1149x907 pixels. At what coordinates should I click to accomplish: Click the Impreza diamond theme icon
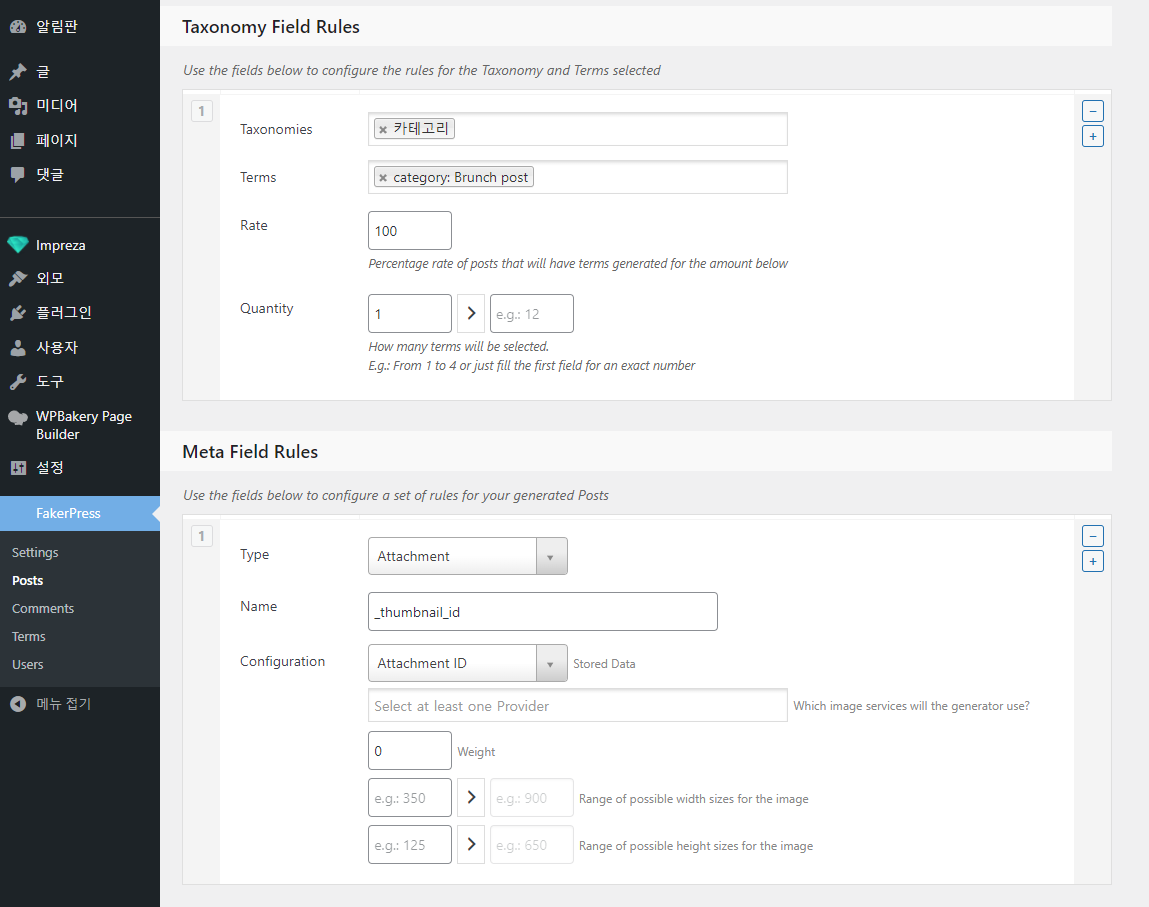(18, 245)
